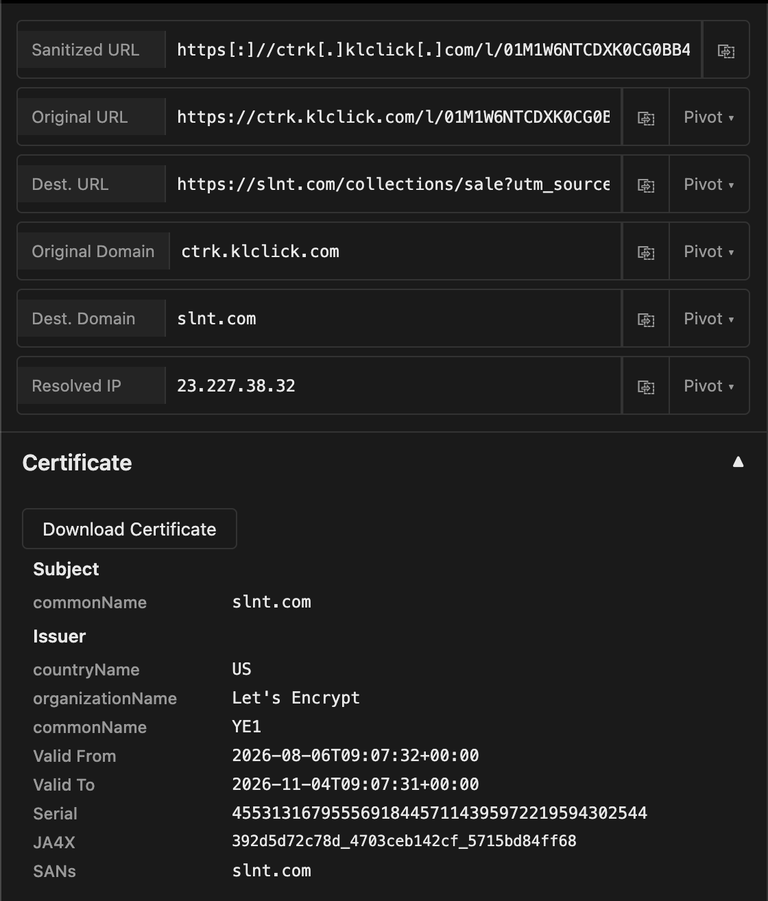
Task: Click the Dest. URL label
Action: [x=70, y=184]
